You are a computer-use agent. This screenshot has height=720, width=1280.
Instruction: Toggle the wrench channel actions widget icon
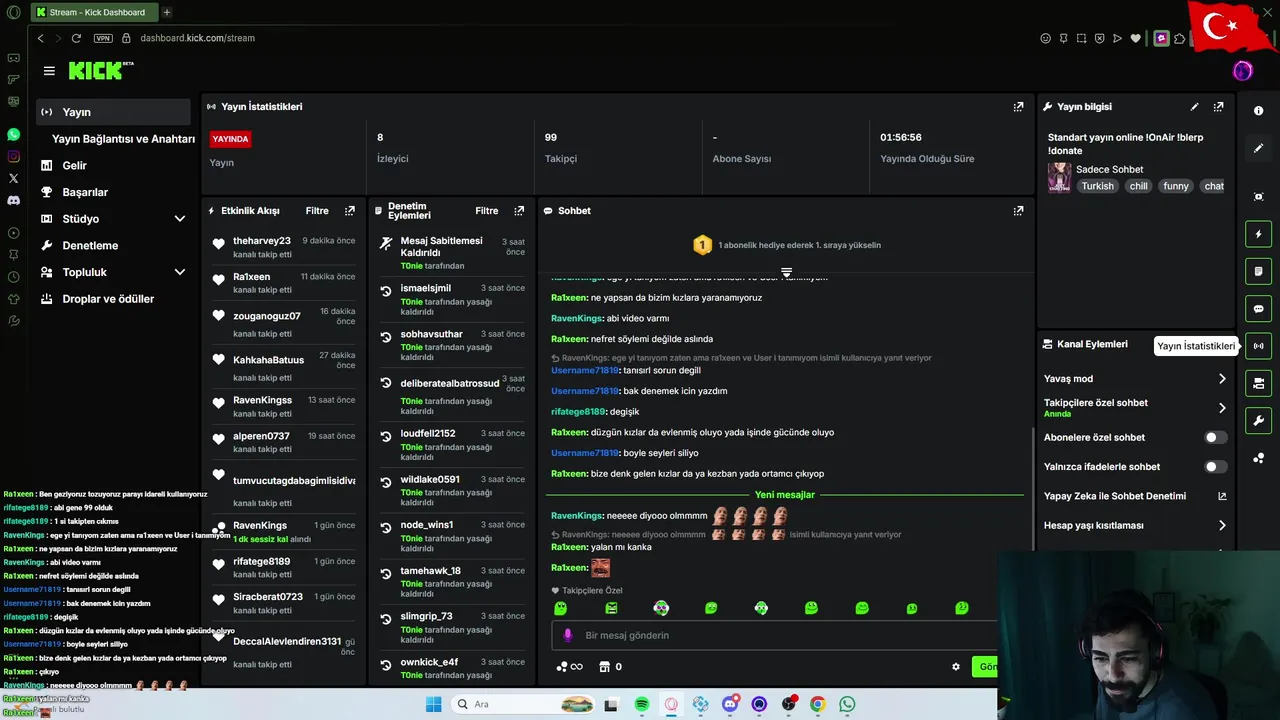pos(1259,420)
